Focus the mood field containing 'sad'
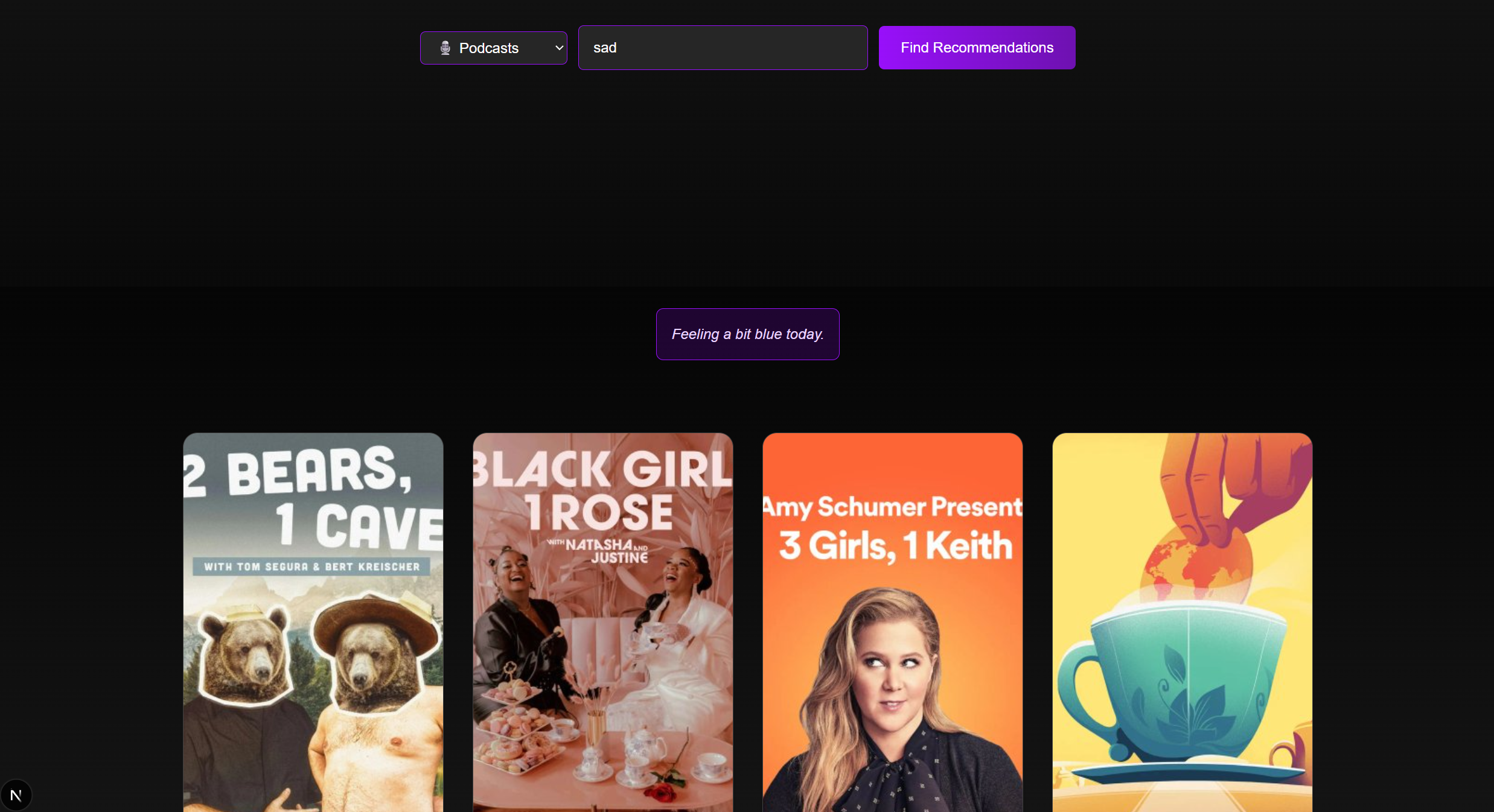 point(723,48)
